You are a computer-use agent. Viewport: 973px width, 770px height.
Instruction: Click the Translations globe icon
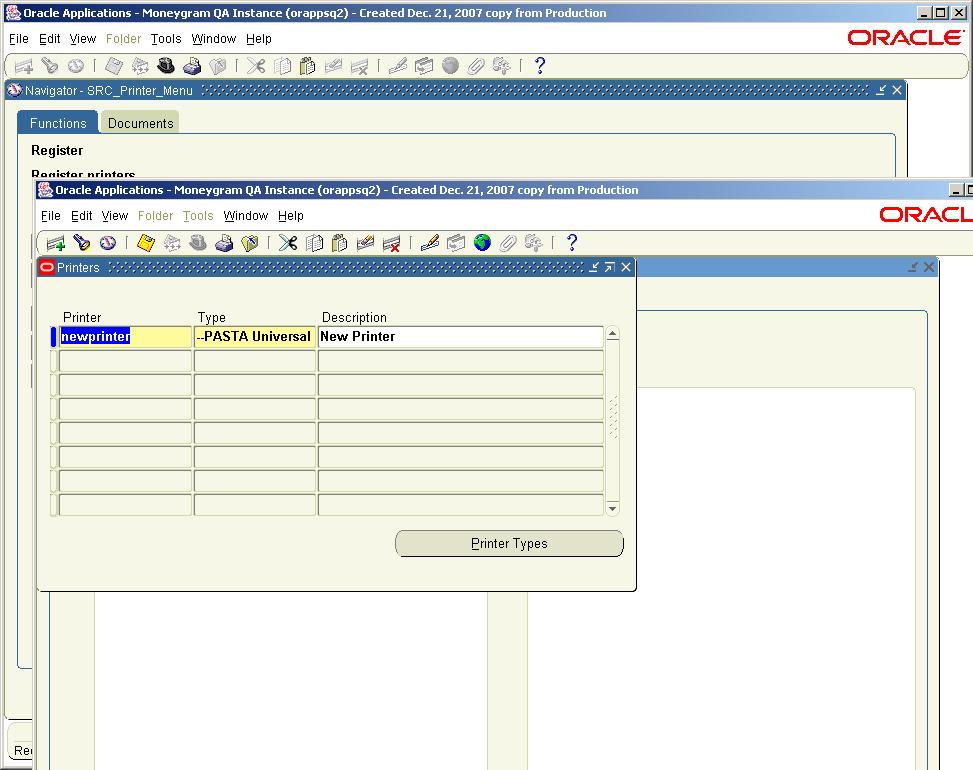coord(483,242)
